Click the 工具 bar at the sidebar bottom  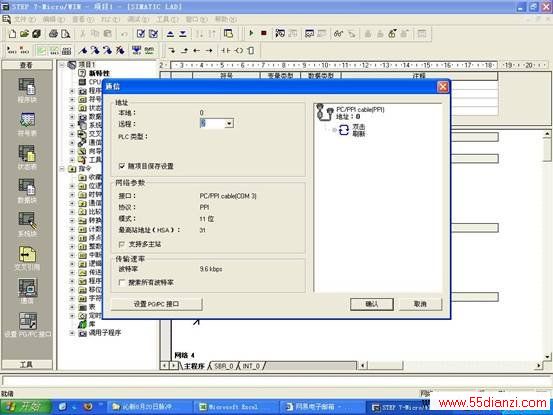coord(27,364)
